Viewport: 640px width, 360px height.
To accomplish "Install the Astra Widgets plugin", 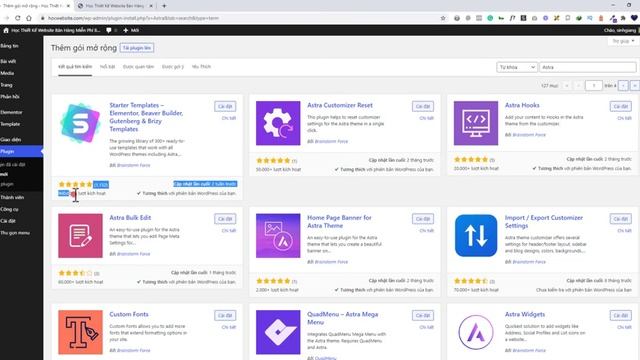I will click(x=620, y=316).
